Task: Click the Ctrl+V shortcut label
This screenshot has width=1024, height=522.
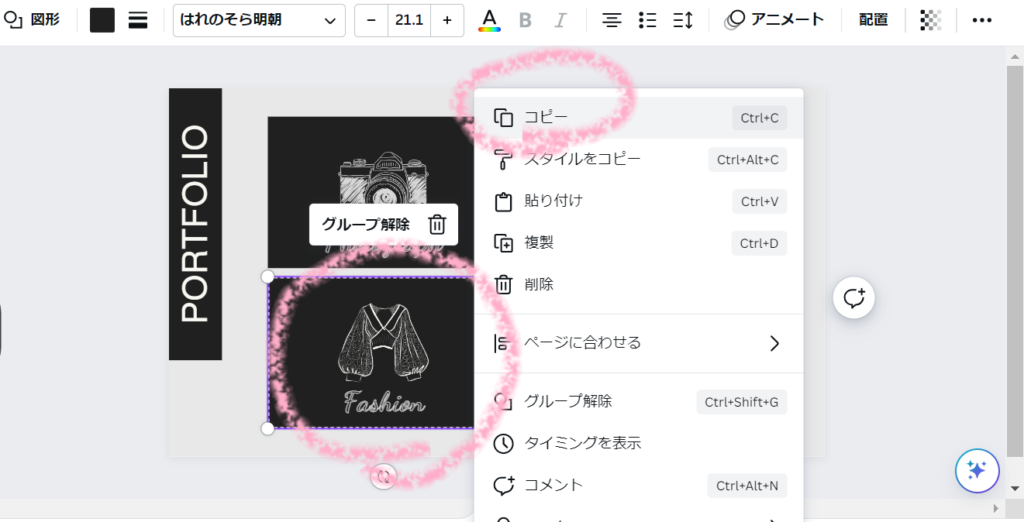Action: [760, 202]
